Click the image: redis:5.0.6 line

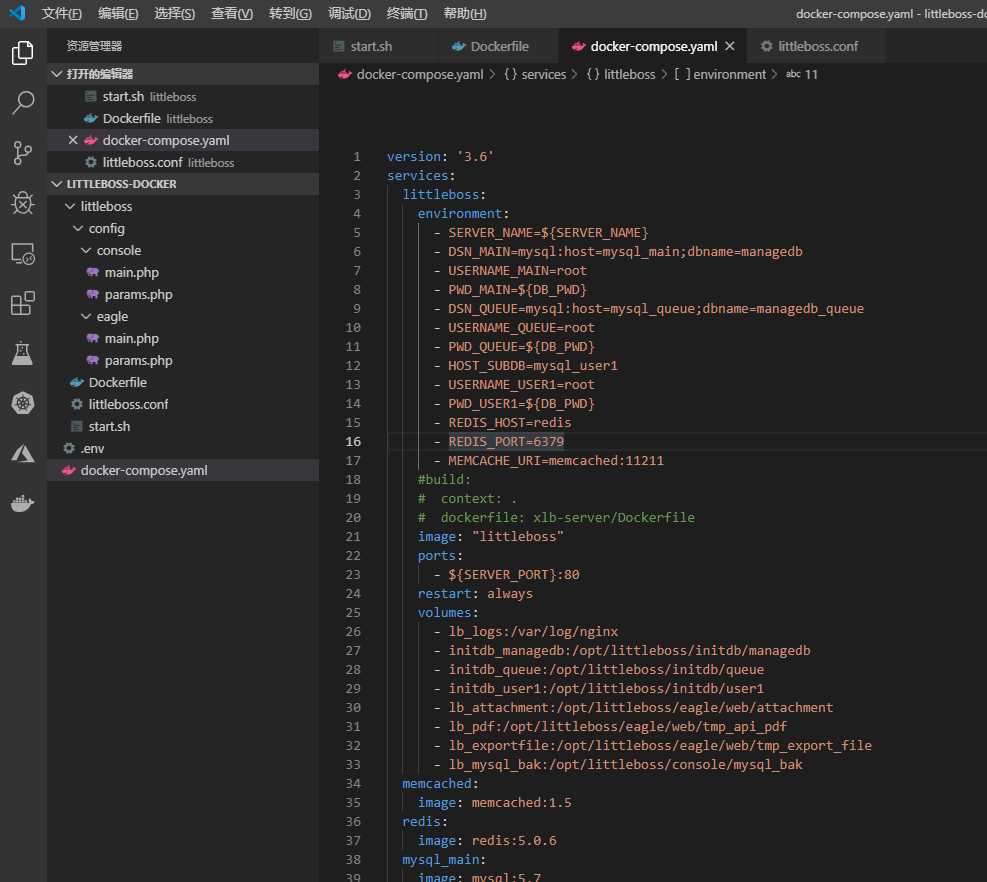(x=487, y=840)
